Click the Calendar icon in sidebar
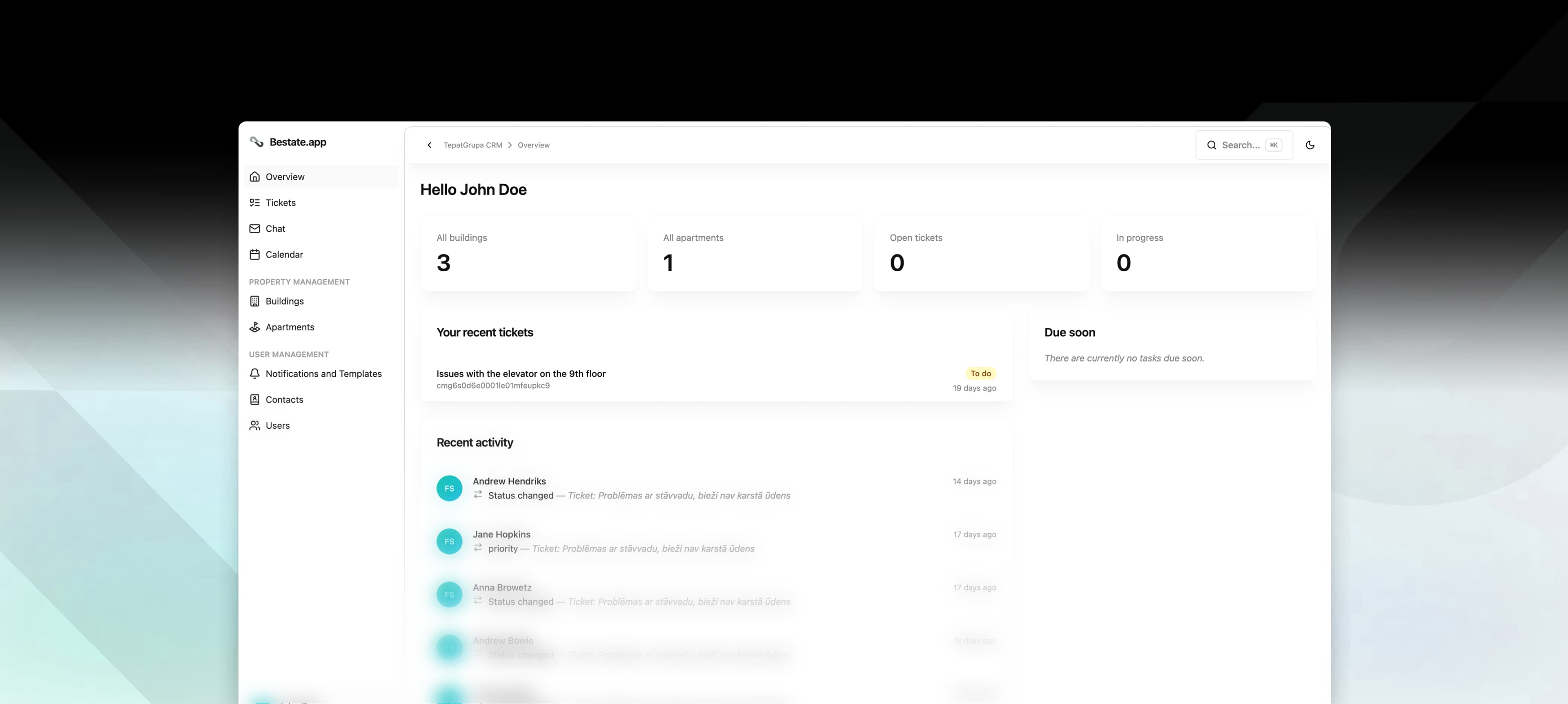The height and width of the screenshot is (704, 1568). point(254,255)
